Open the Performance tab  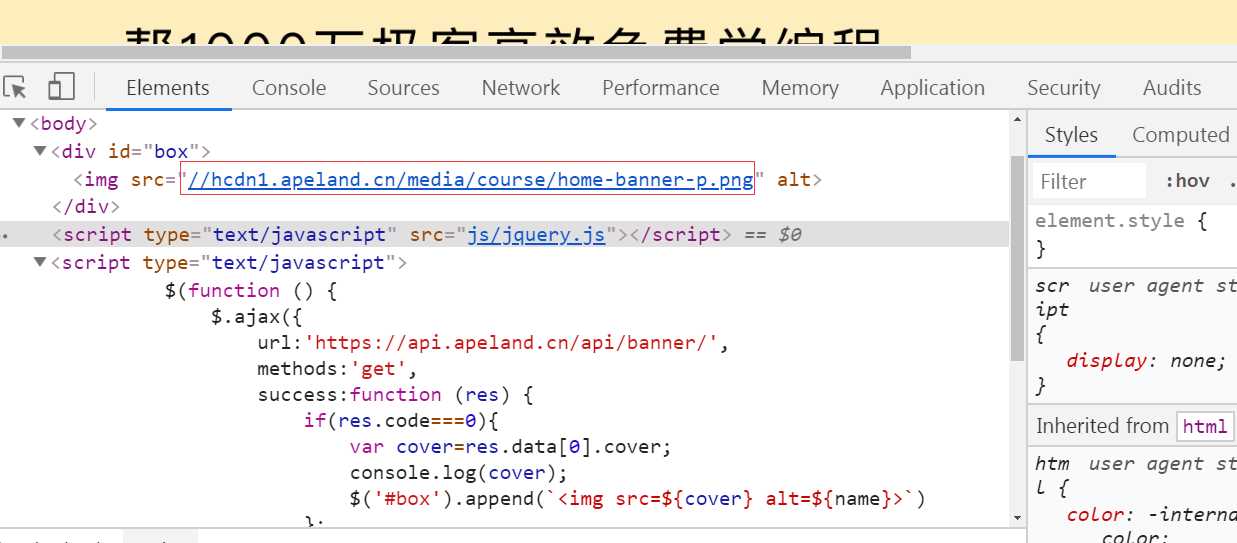pos(661,88)
